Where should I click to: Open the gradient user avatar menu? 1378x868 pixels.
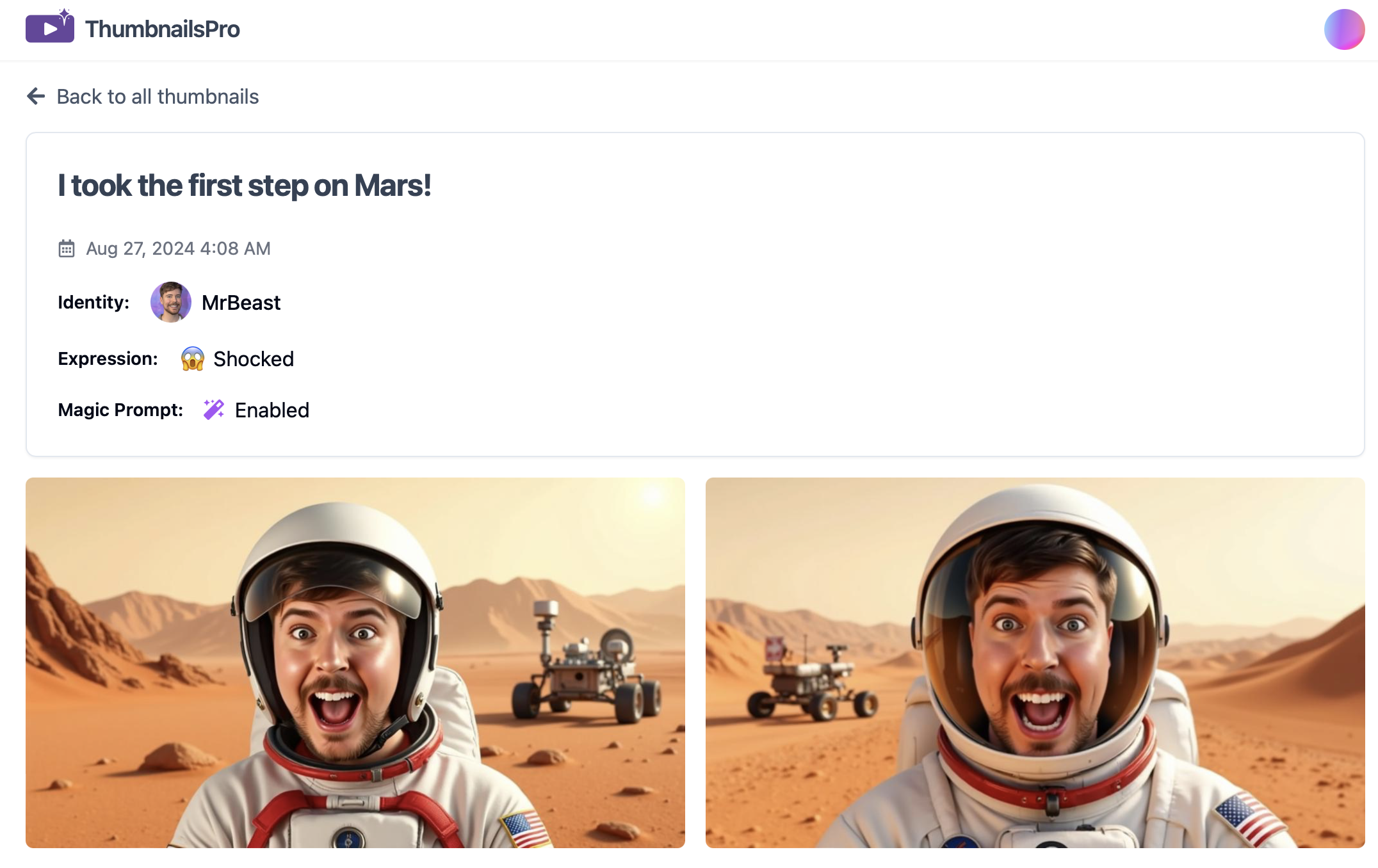click(1344, 29)
